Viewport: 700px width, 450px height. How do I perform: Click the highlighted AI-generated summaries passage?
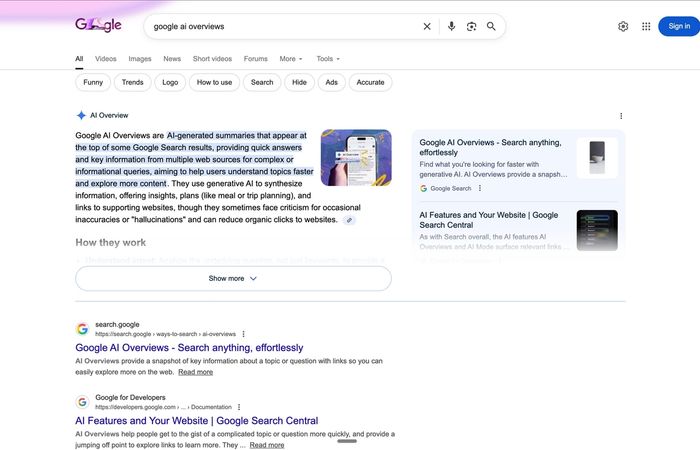(x=195, y=159)
